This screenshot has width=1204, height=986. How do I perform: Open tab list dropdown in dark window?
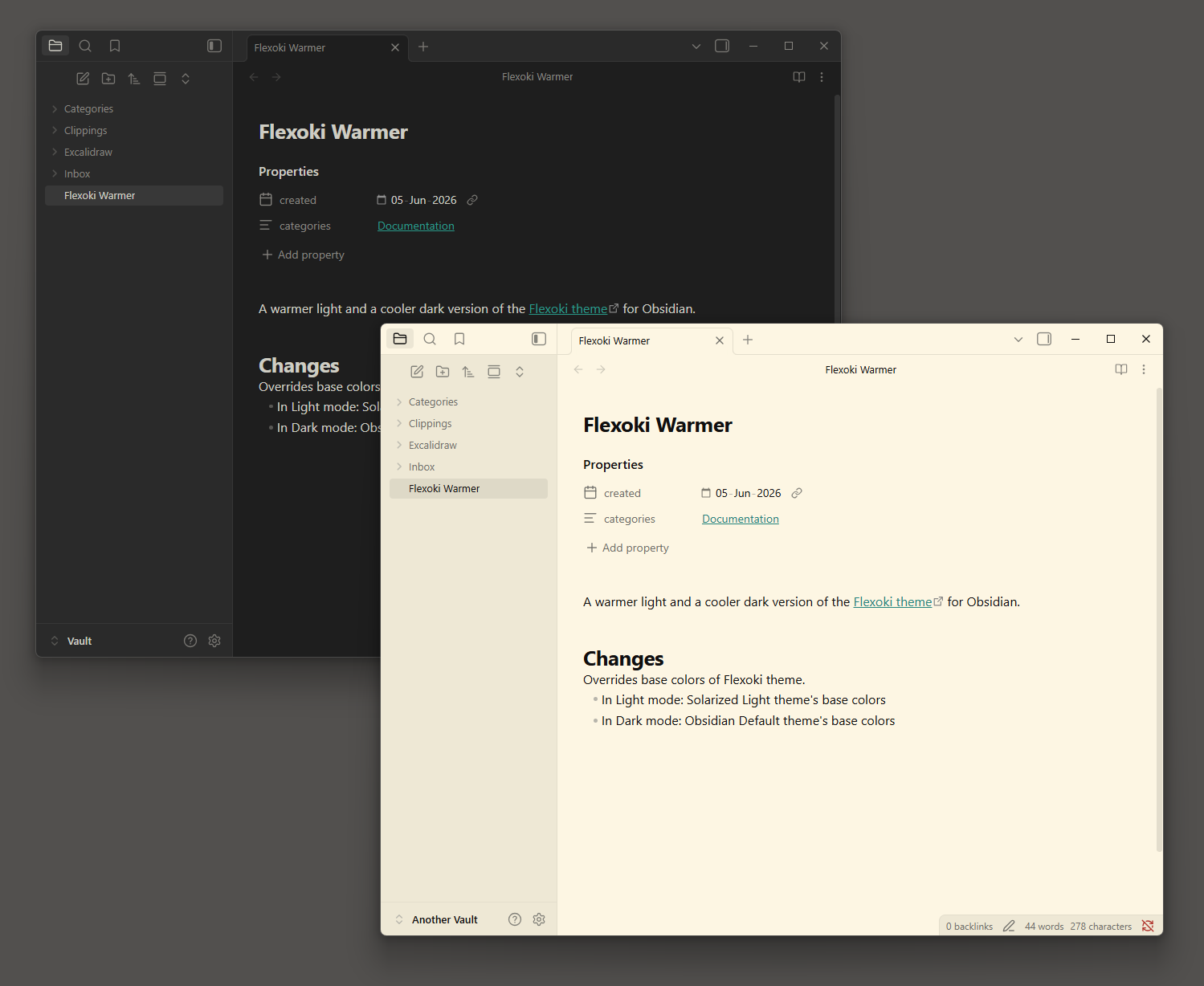tap(696, 47)
